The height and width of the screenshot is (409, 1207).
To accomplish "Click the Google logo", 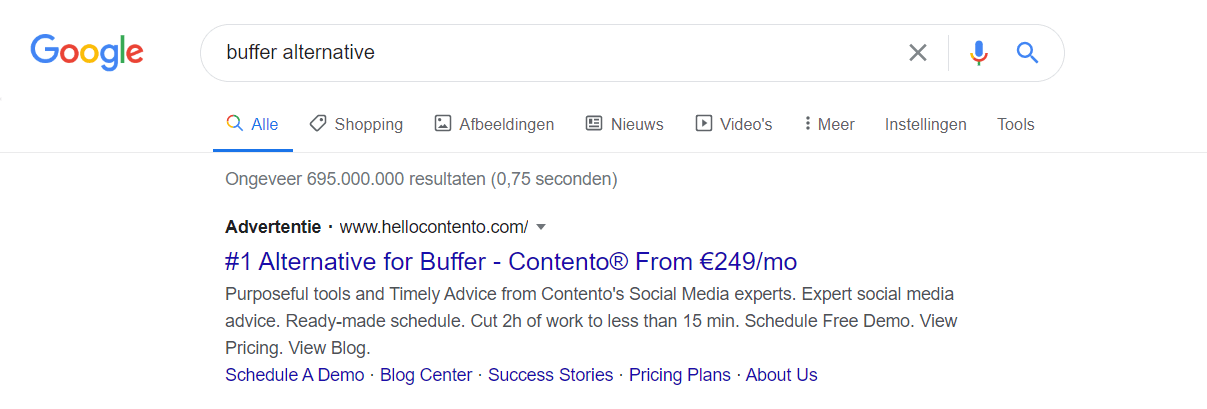I will click(87, 52).
